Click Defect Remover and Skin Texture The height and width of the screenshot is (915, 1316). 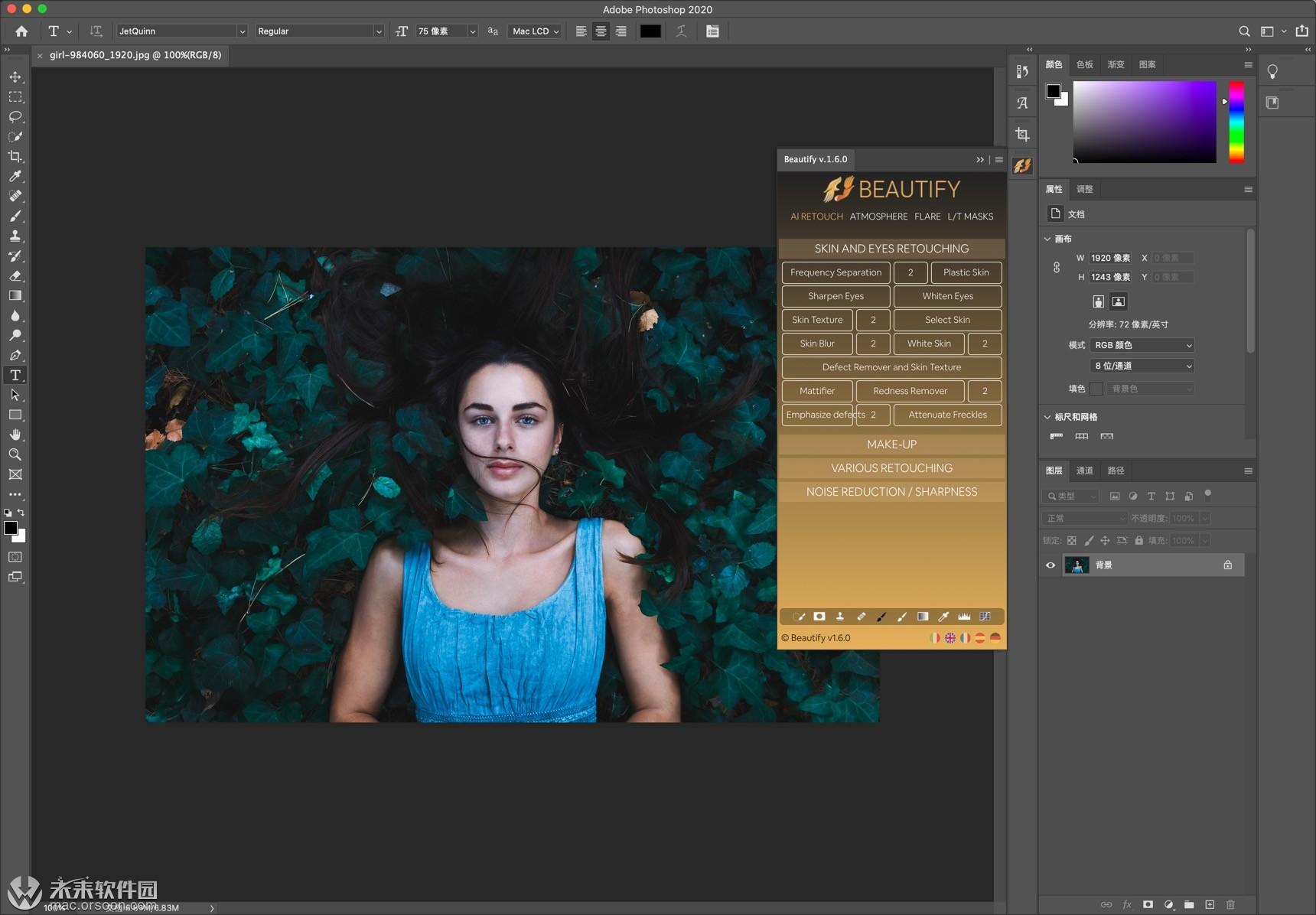click(892, 367)
